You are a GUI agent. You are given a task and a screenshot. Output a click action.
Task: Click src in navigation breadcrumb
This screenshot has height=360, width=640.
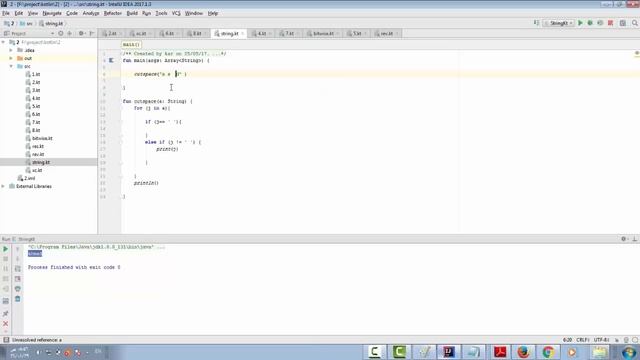(x=26, y=24)
